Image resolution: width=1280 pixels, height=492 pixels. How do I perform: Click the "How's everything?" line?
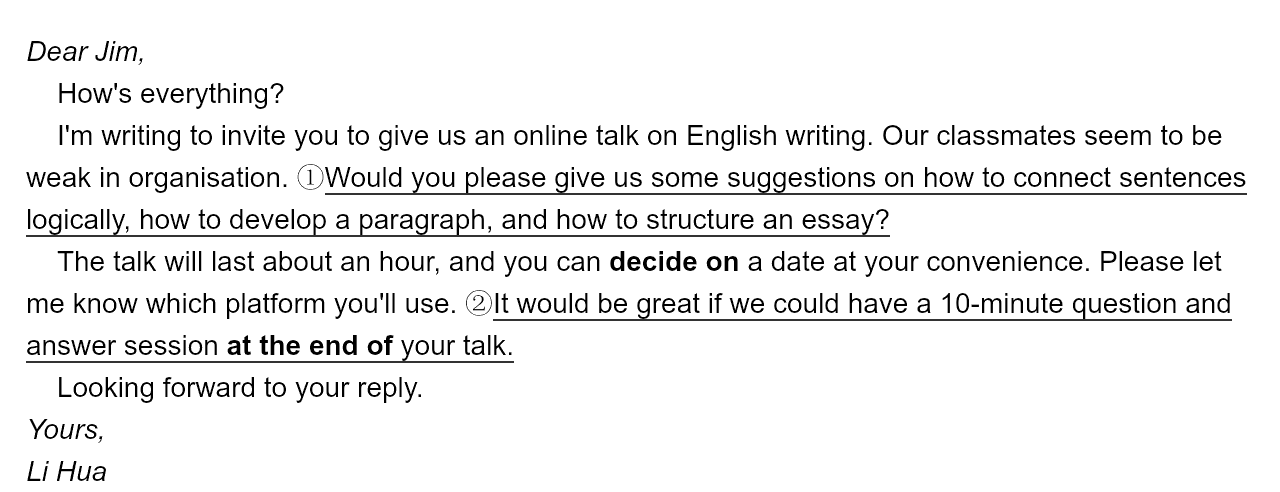click(x=170, y=94)
